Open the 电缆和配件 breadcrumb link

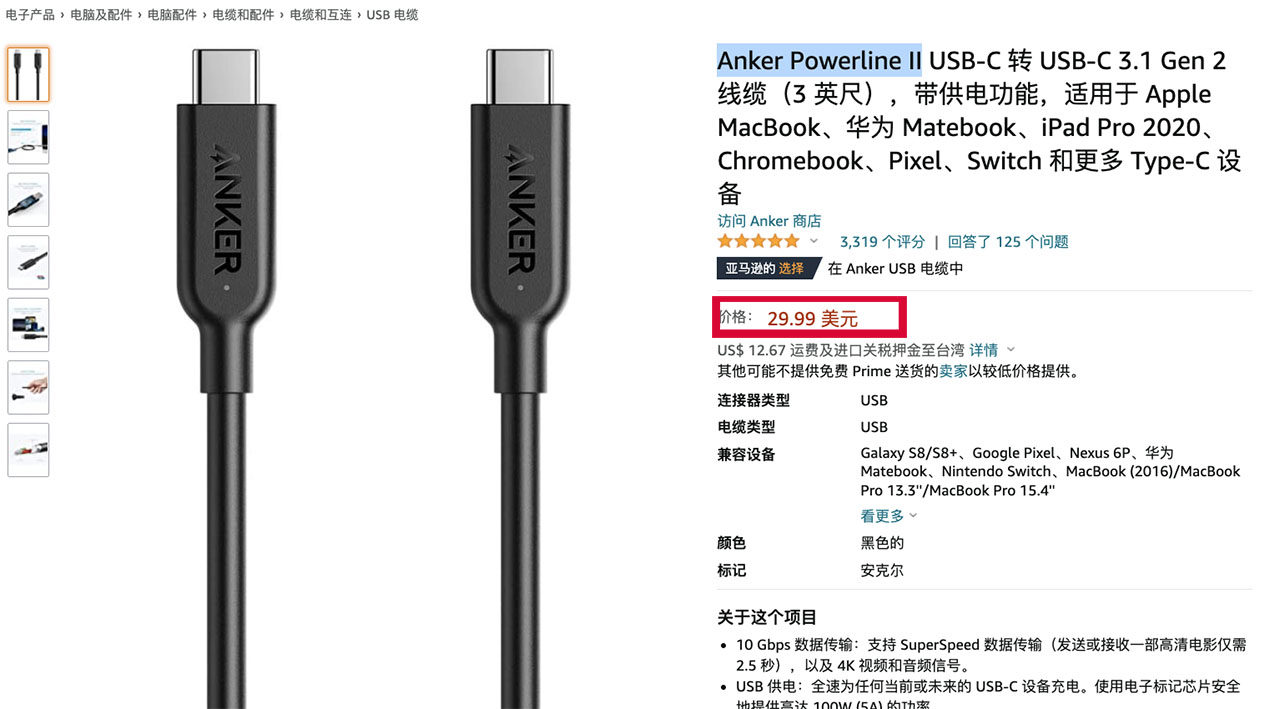point(243,15)
